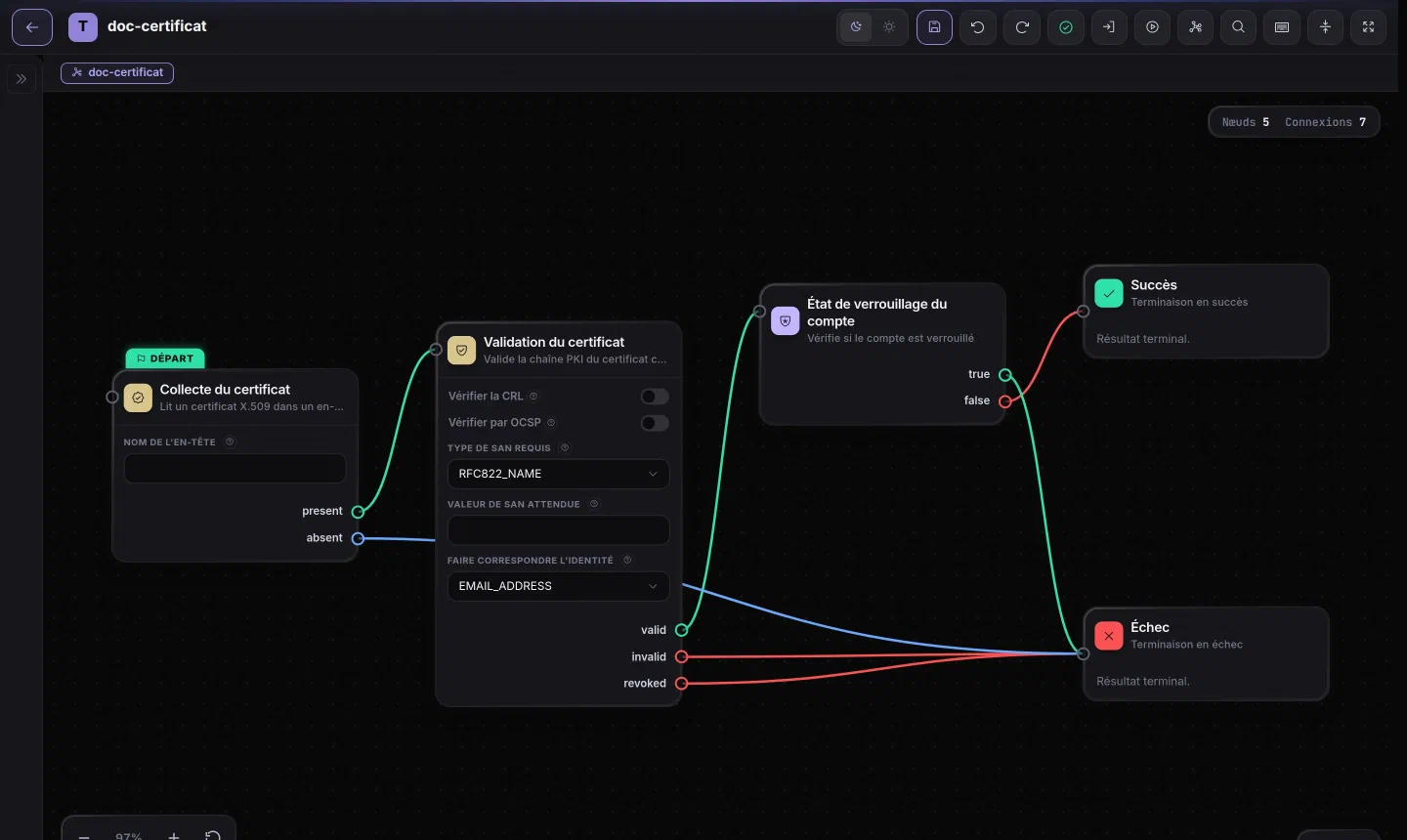Click the Succès node input port

pyautogui.click(x=1083, y=312)
